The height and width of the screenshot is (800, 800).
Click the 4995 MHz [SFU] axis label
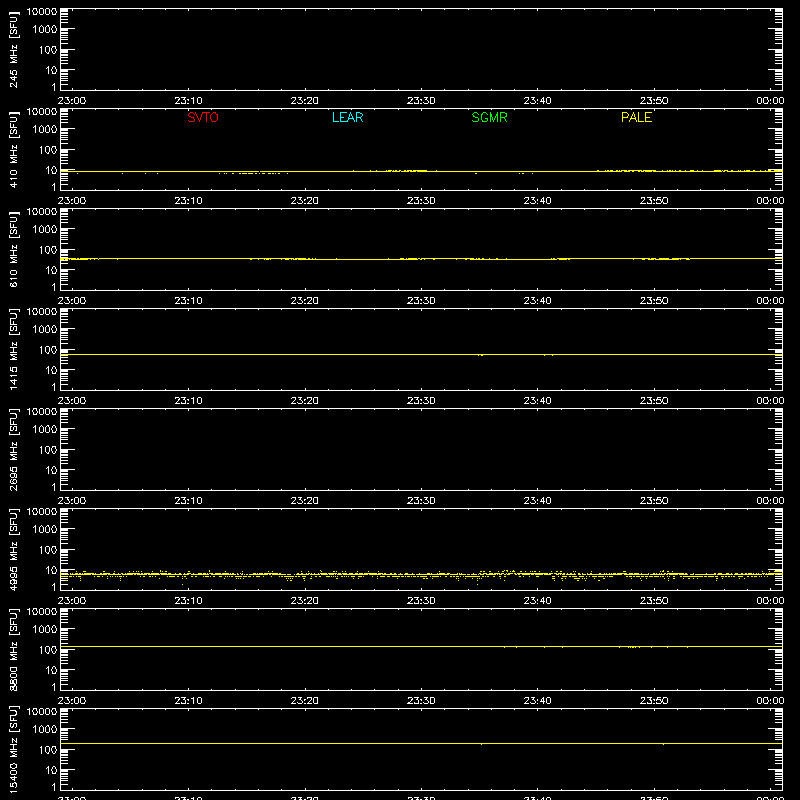tap(13, 549)
